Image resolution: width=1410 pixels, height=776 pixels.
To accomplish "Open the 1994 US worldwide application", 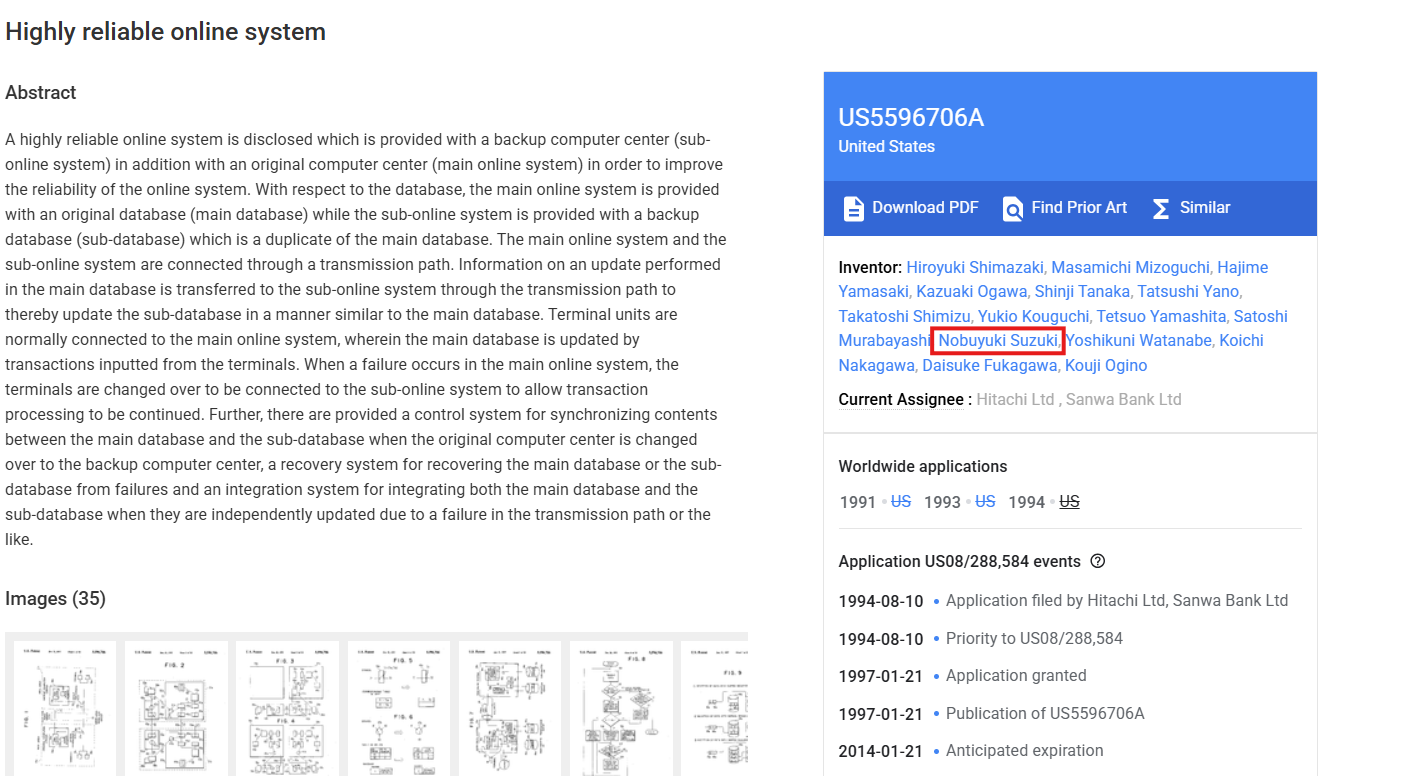I will pos(1069,501).
